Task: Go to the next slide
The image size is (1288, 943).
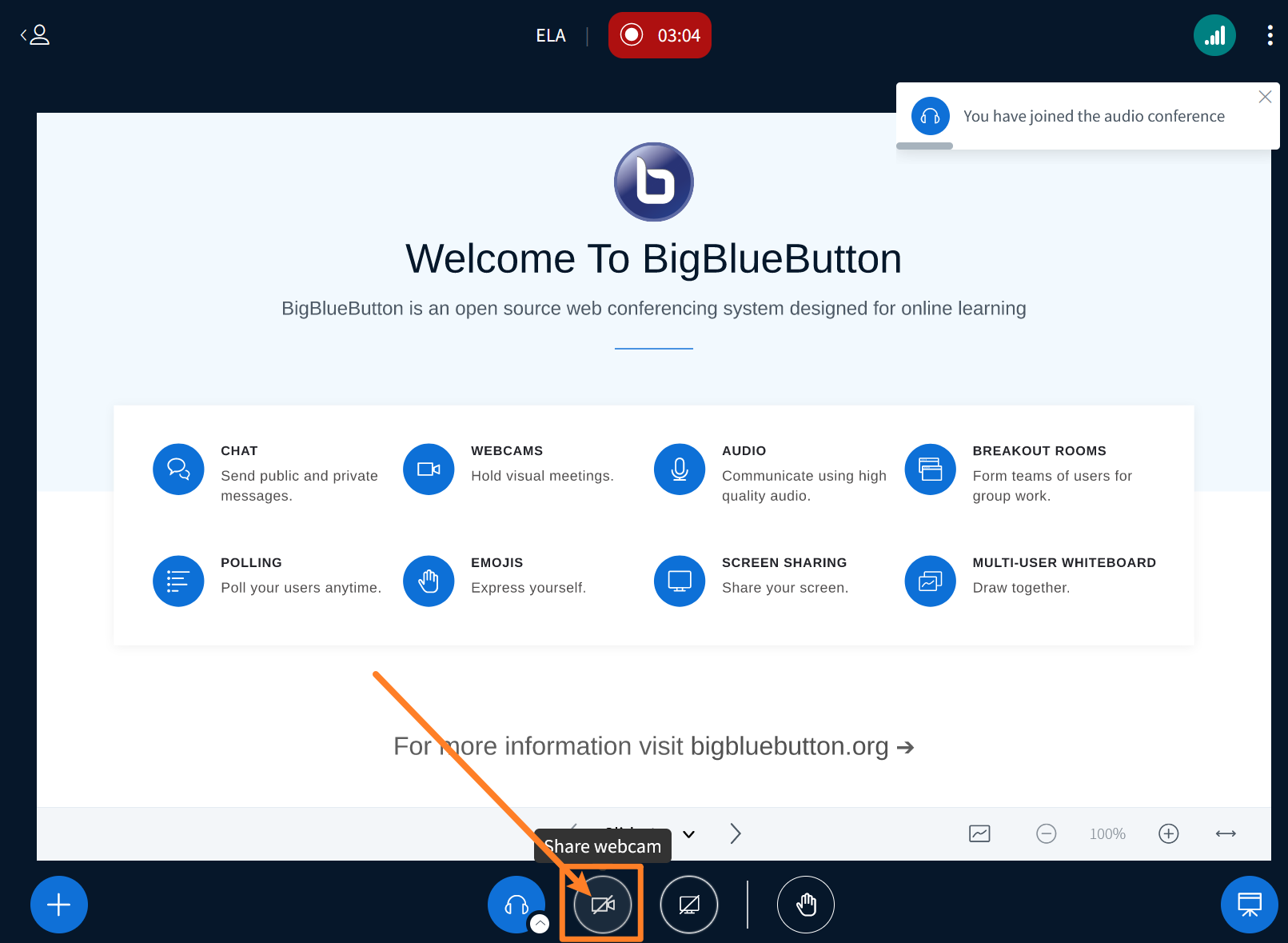Action: coord(736,833)
